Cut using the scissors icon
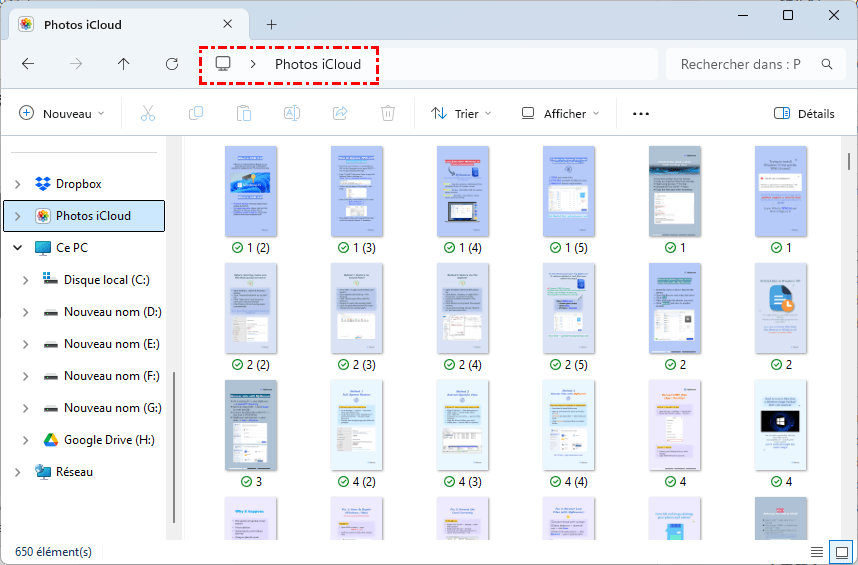858x565 pixels. (x=148, y=113)
